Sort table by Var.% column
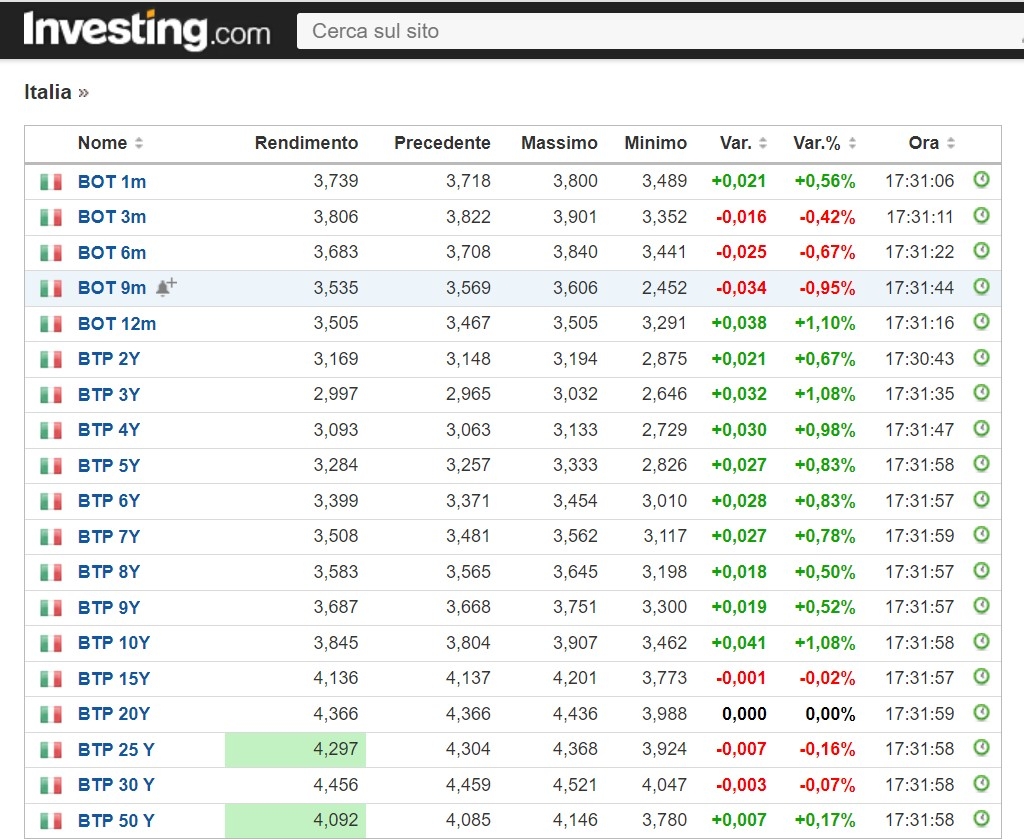 [x=824, y=143]
